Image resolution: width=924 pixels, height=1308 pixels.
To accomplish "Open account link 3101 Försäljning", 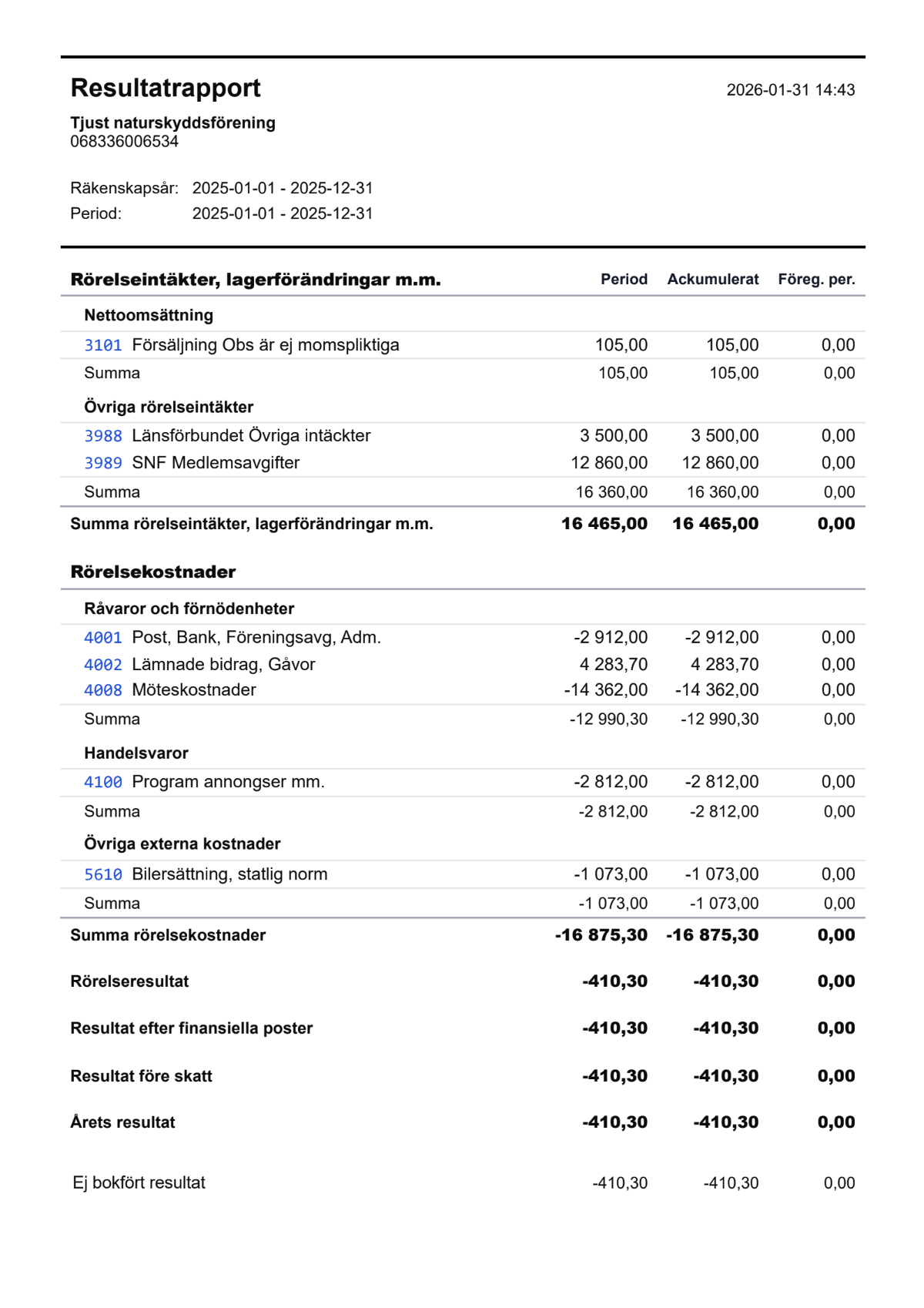I will tap(102, 345).
